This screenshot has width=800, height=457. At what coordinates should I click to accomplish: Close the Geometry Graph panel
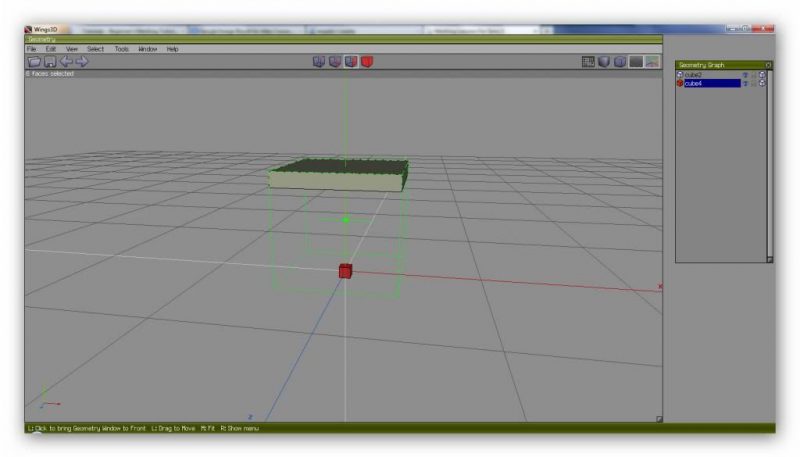coord(769,65)
